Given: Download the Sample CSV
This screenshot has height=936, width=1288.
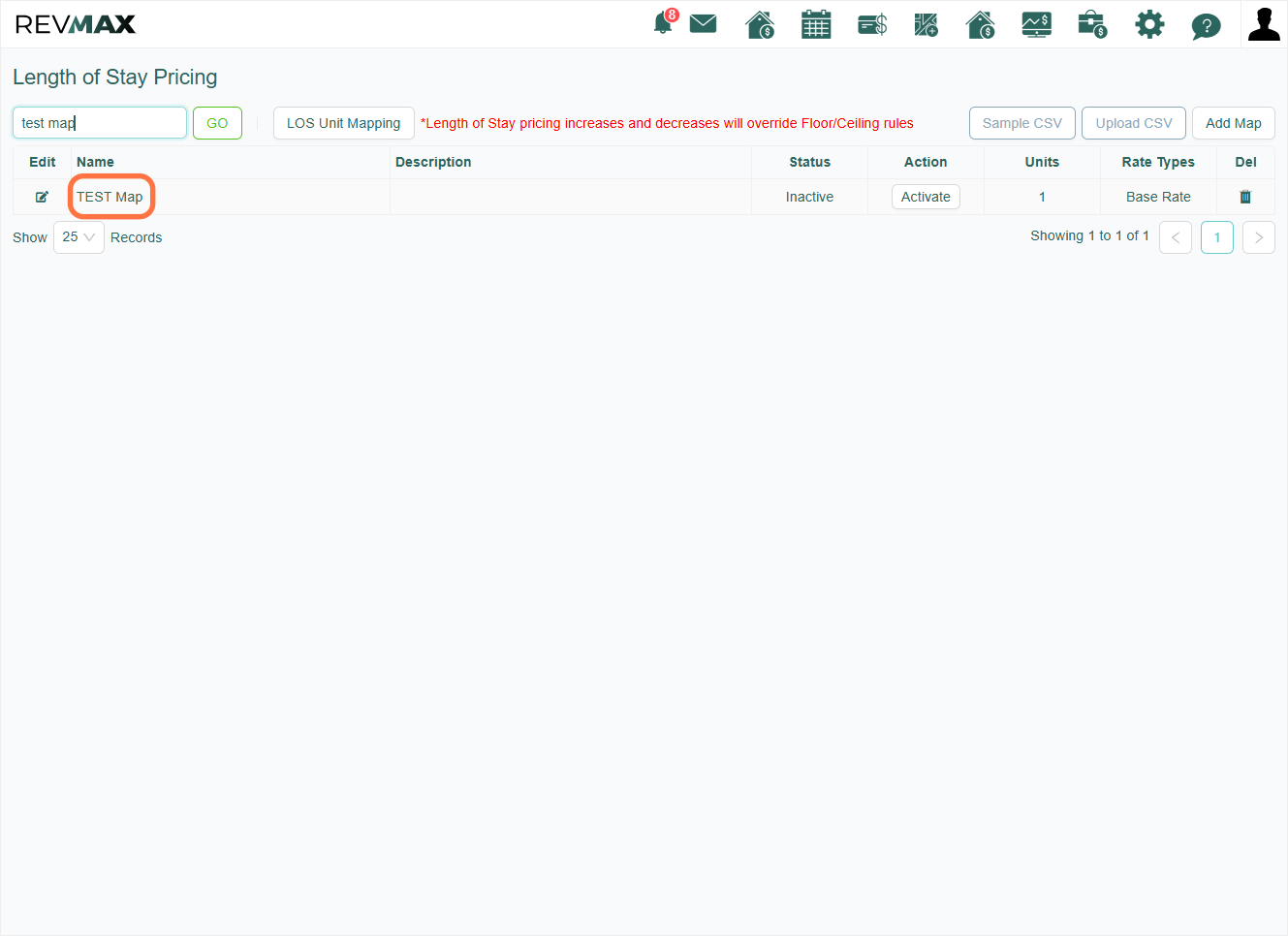Looking at the screenshot, I should tap(1021, 123).
